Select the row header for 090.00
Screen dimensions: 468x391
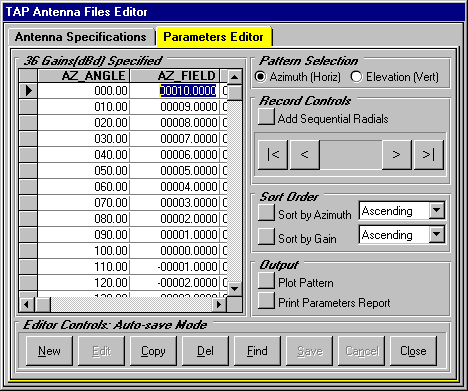coord(28,235)
